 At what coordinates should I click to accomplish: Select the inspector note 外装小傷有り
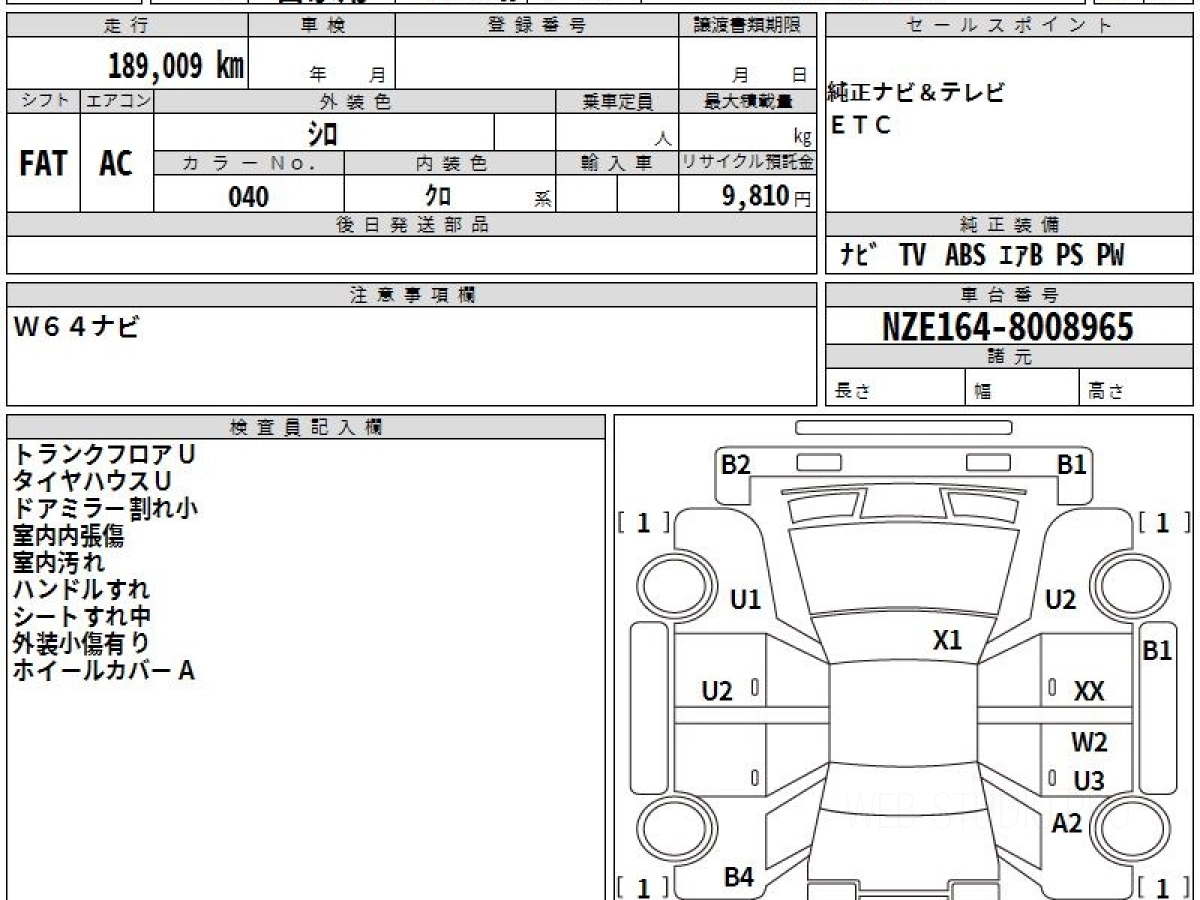81,643
